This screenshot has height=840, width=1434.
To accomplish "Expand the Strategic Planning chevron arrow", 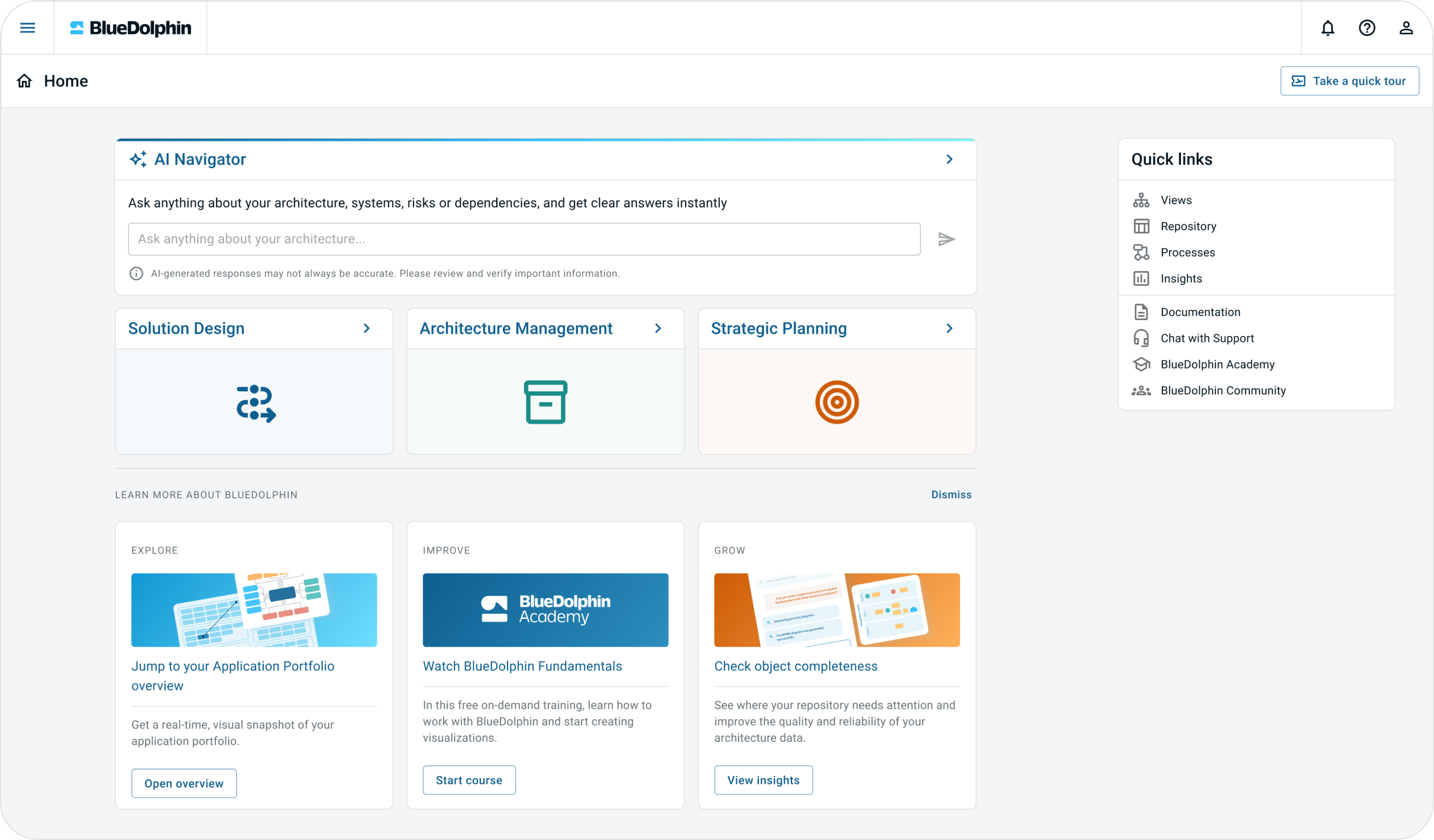I will click(x=949, y=328).
